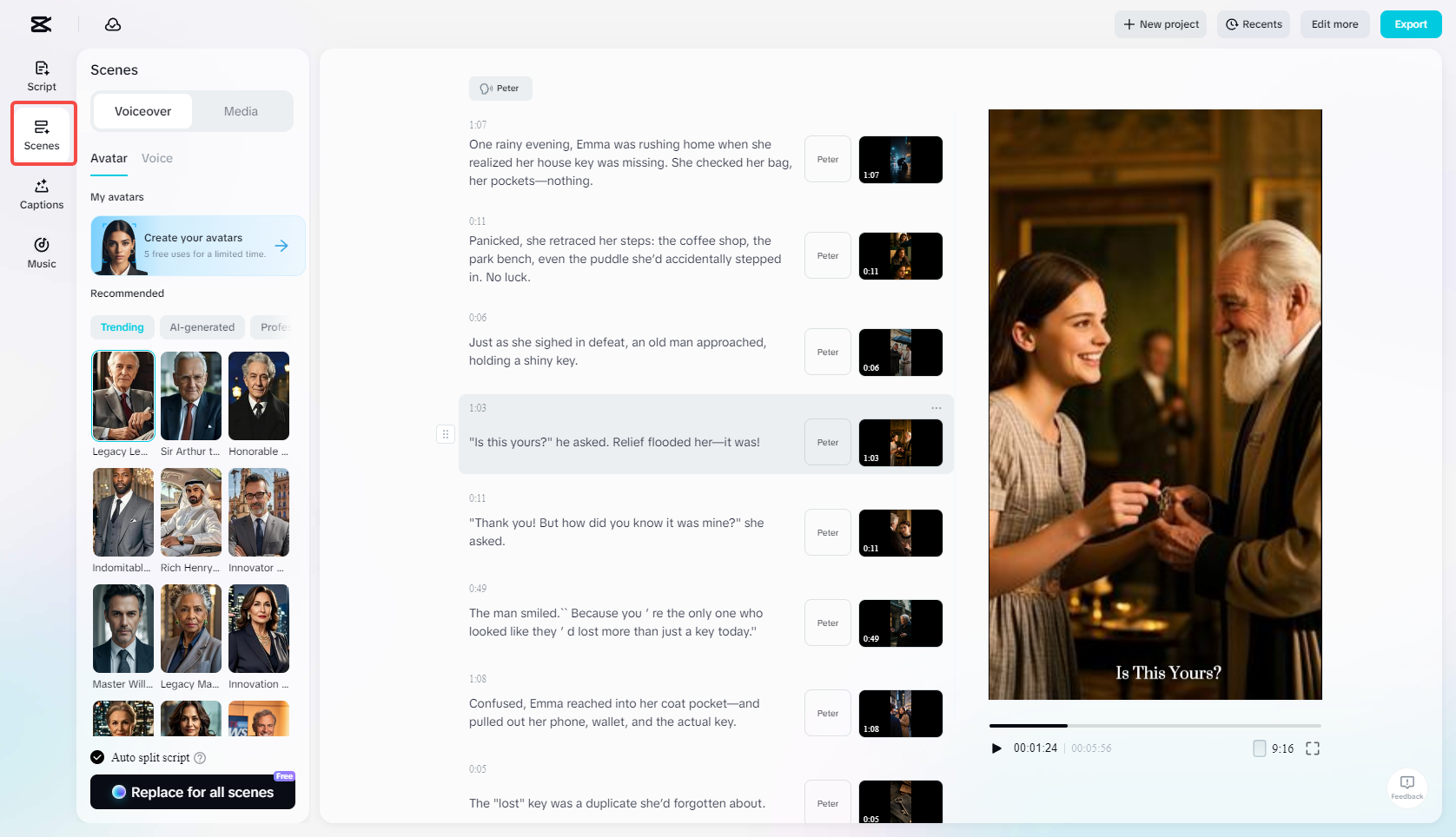Screen dimensions: 1456x837
Task: Select the Rich Henry avatar thumbnail
Action: click(190, 512)
